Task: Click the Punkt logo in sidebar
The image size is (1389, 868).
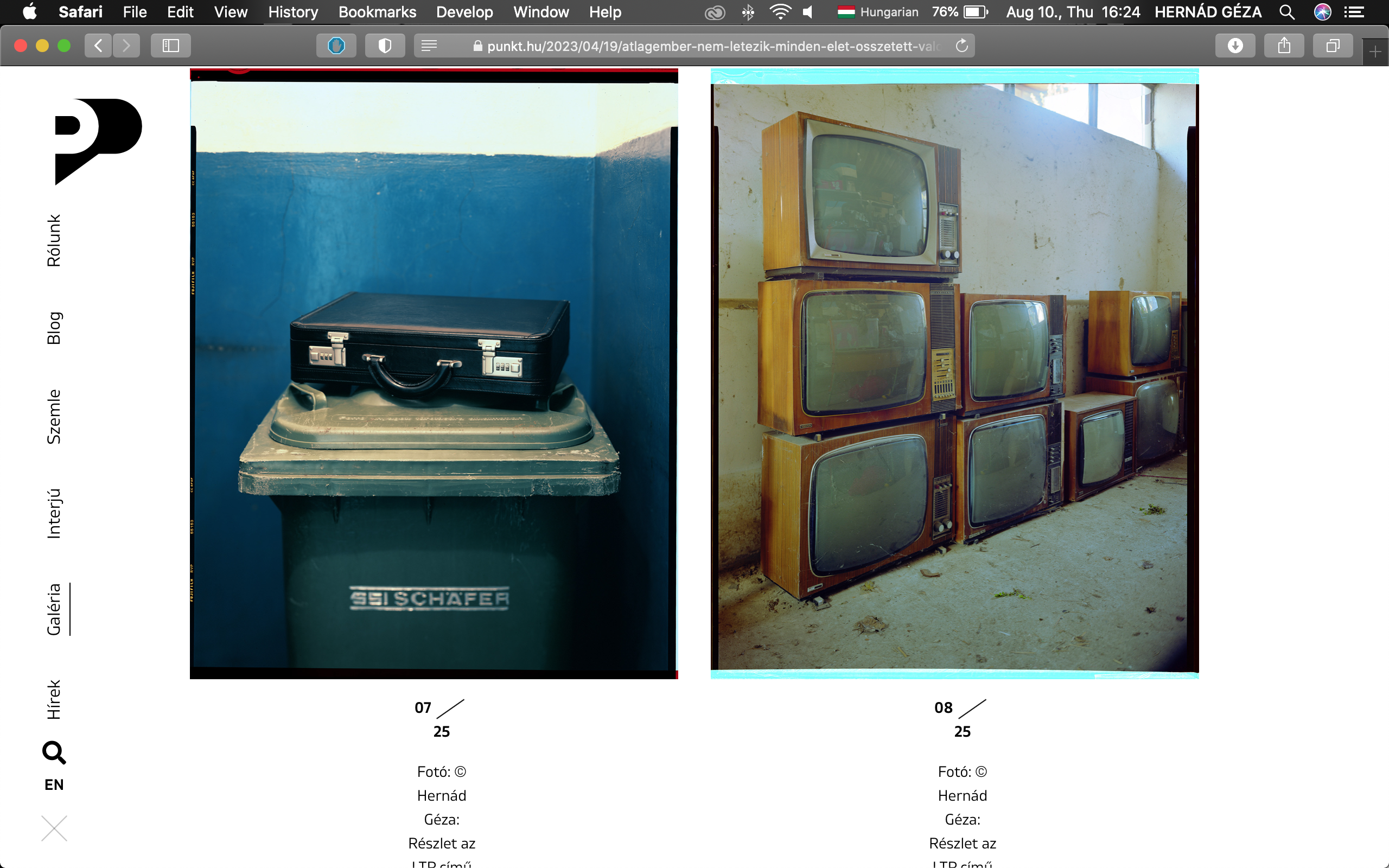Action: click(98, 142)
